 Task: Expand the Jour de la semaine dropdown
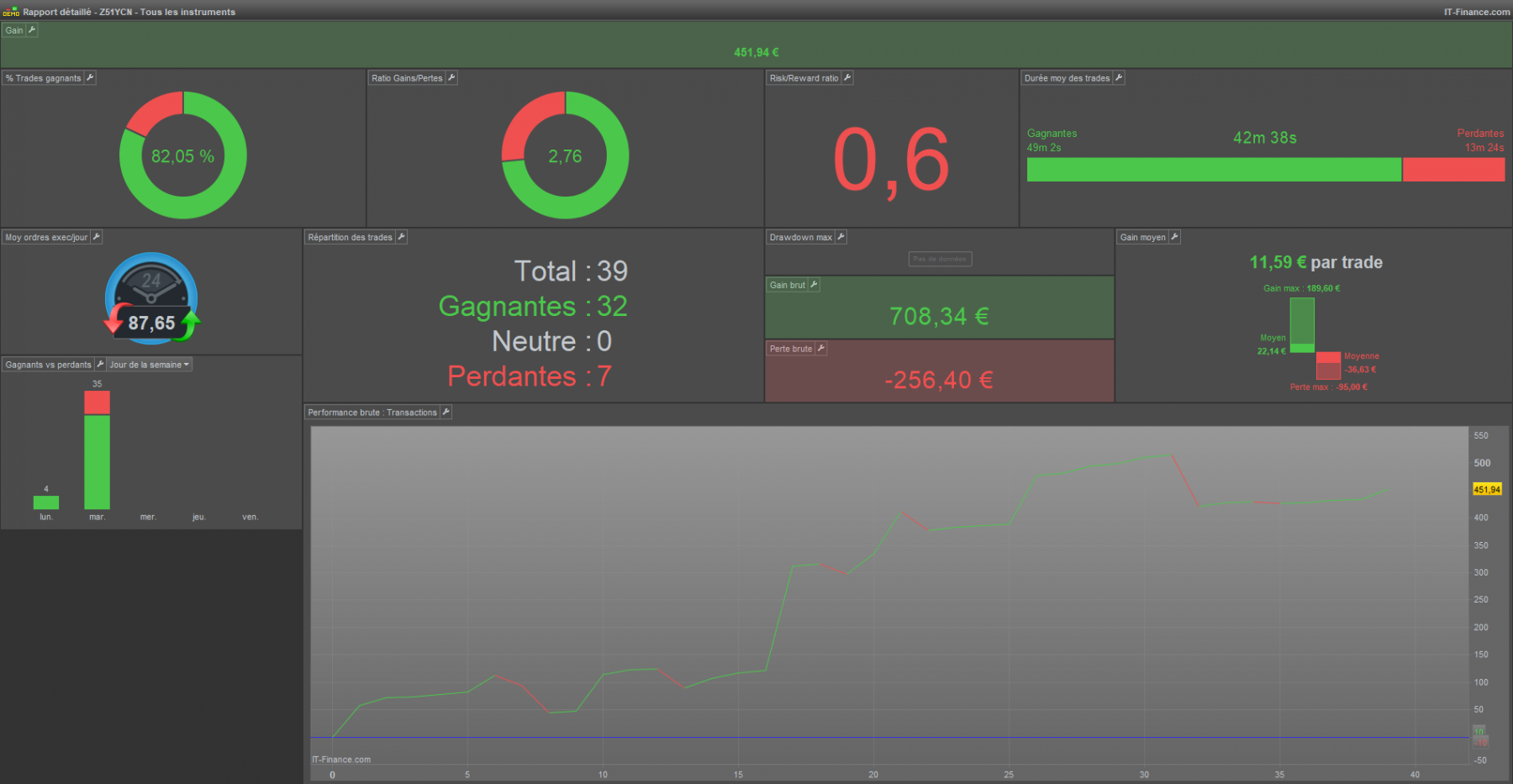click(150, 365)
